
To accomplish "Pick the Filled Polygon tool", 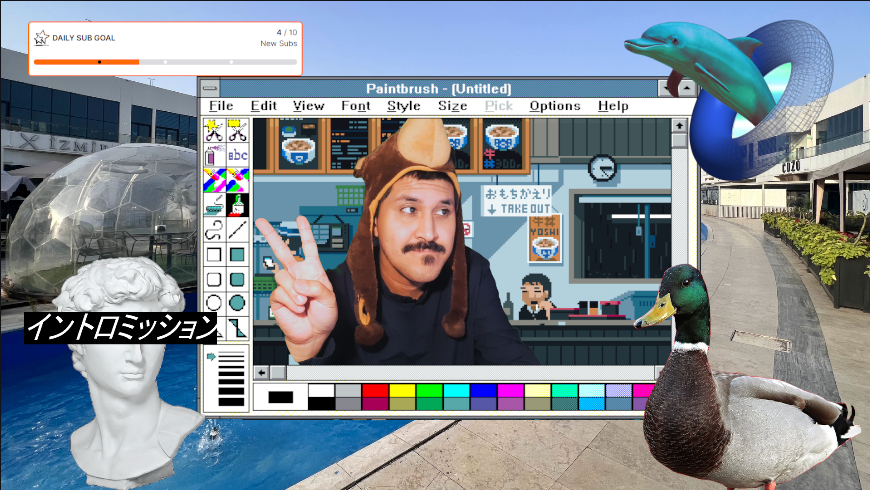I will click(238, 327).
